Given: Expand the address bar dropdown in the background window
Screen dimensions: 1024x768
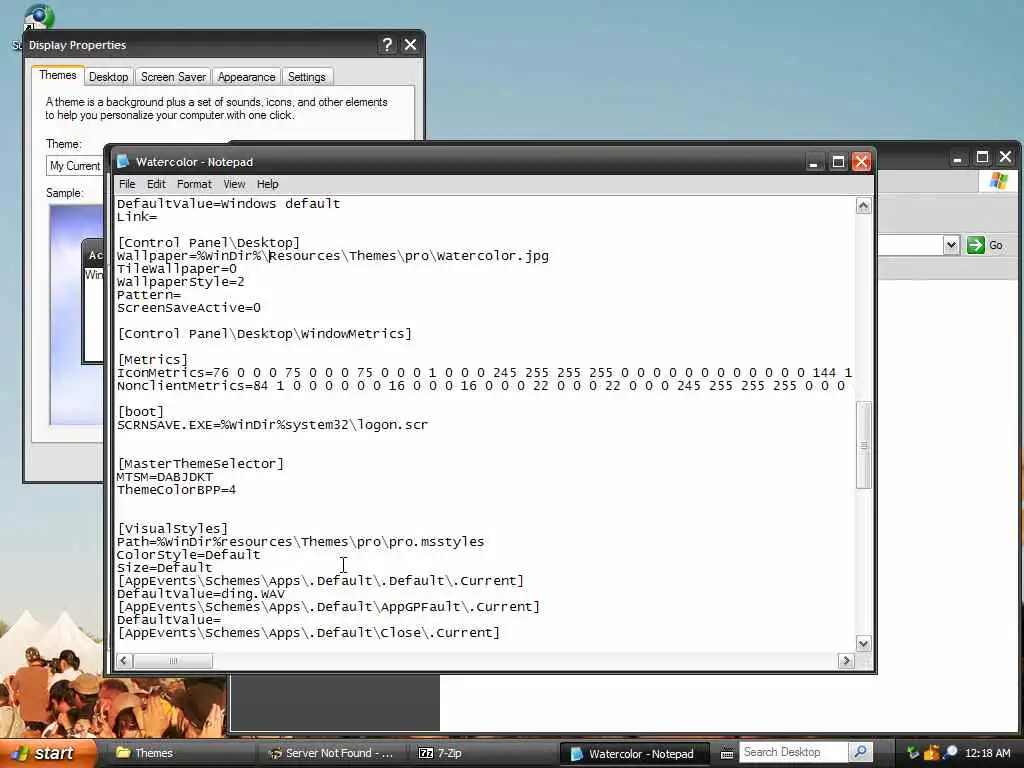Looking at the screenshot, I should [952, 246].
